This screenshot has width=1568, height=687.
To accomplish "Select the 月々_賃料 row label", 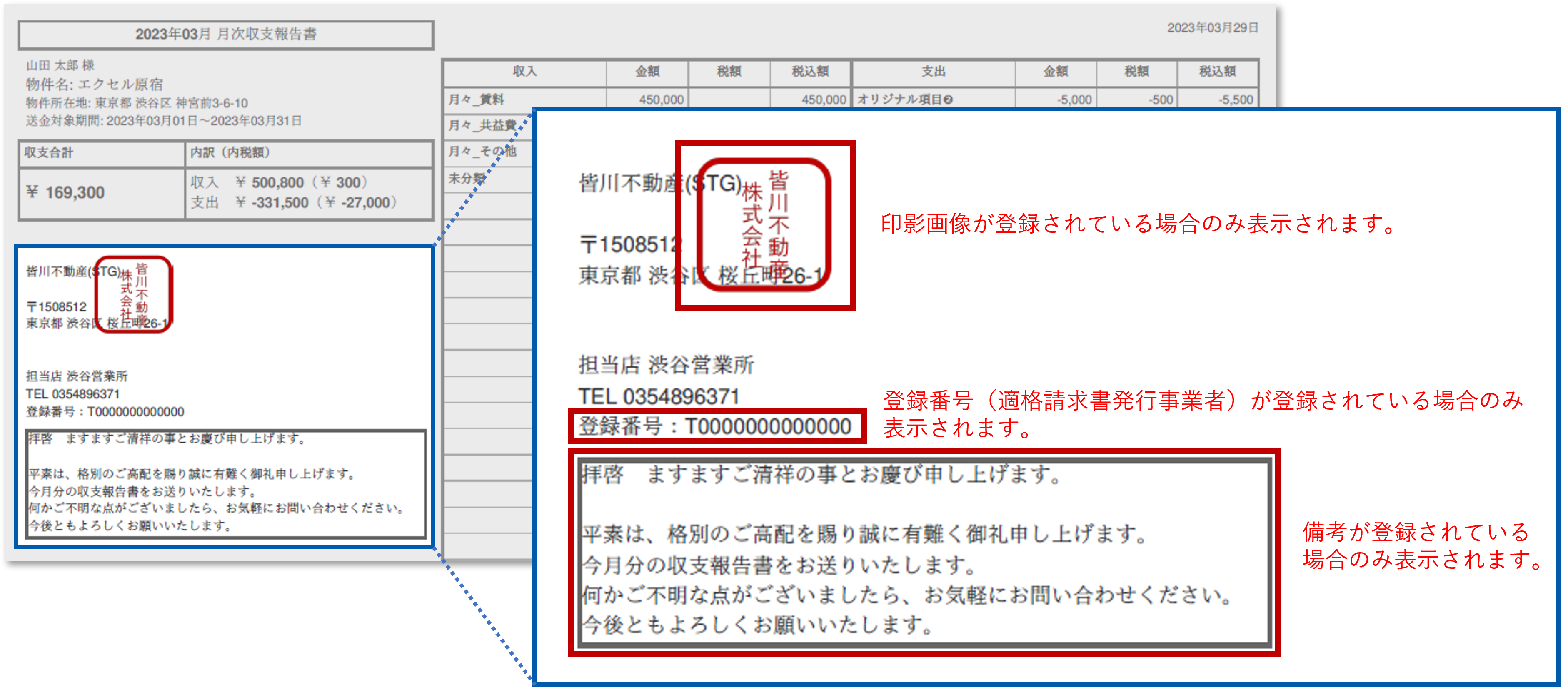I will pos(477,100).
